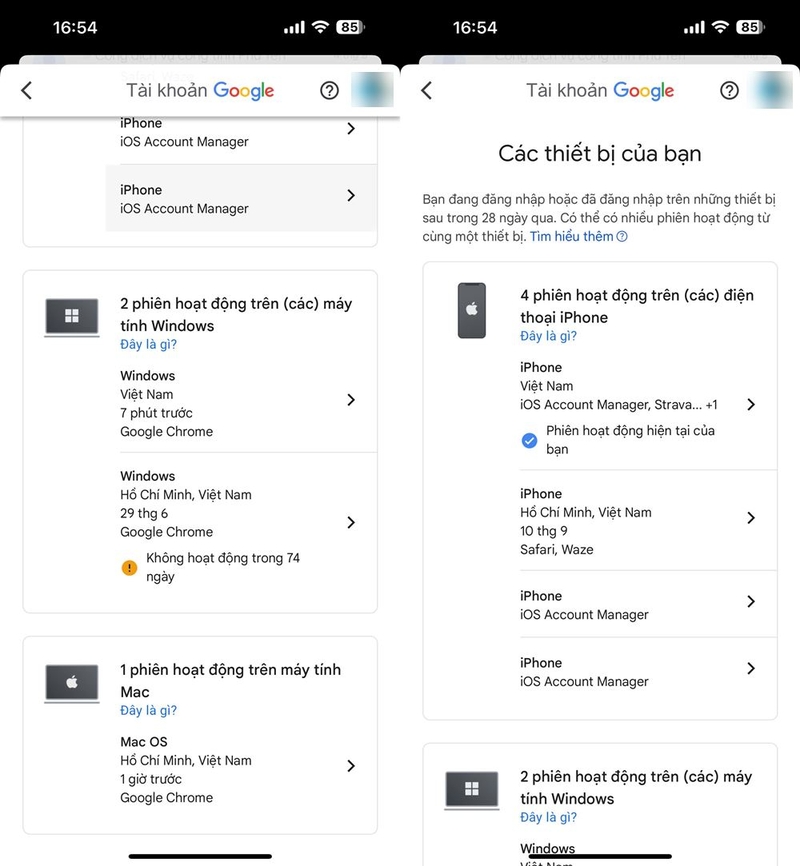Tap the Tài khoản Google title in right phone

[600, 90]
